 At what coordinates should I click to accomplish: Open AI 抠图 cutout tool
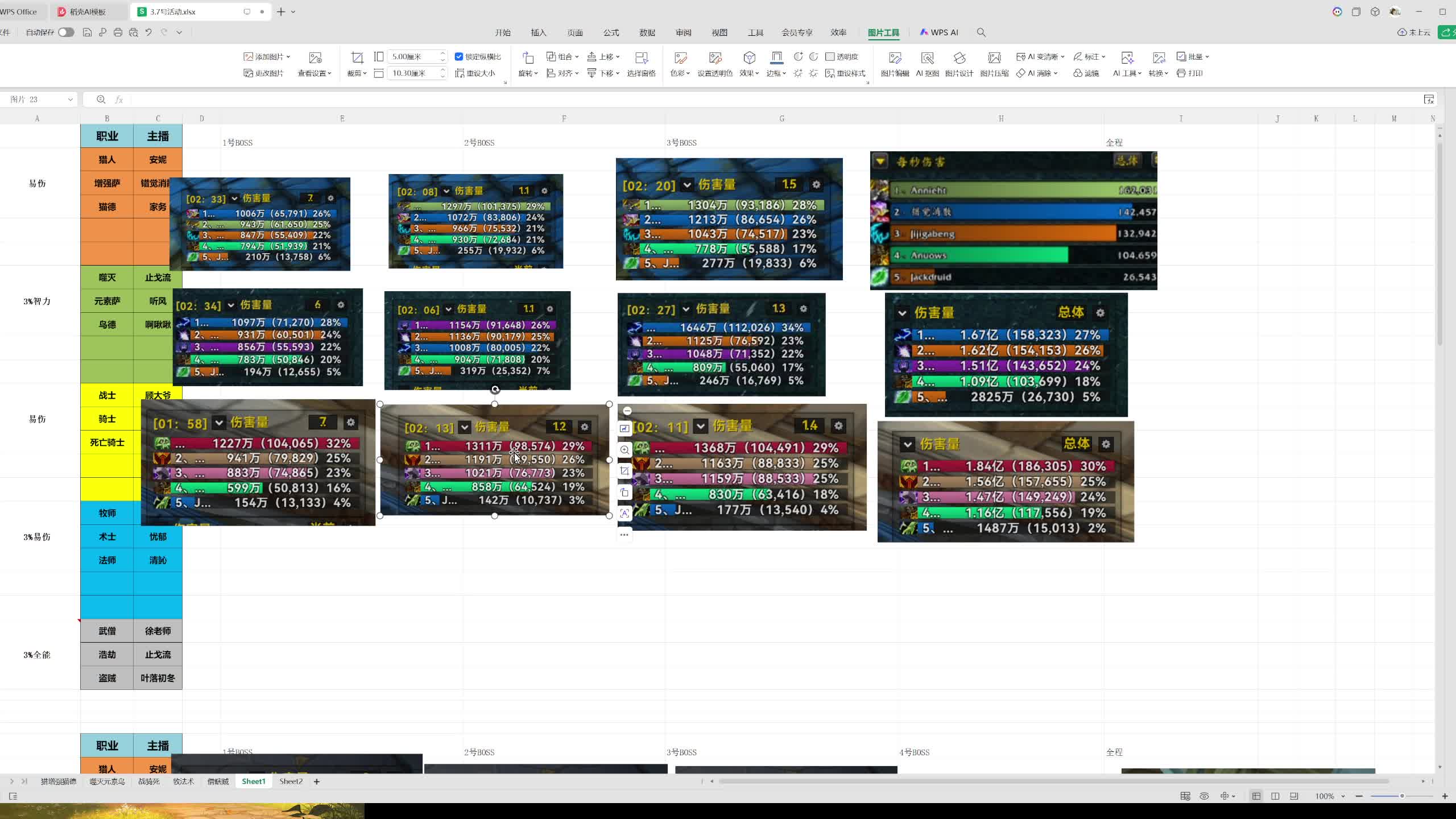tap(927, 58)
